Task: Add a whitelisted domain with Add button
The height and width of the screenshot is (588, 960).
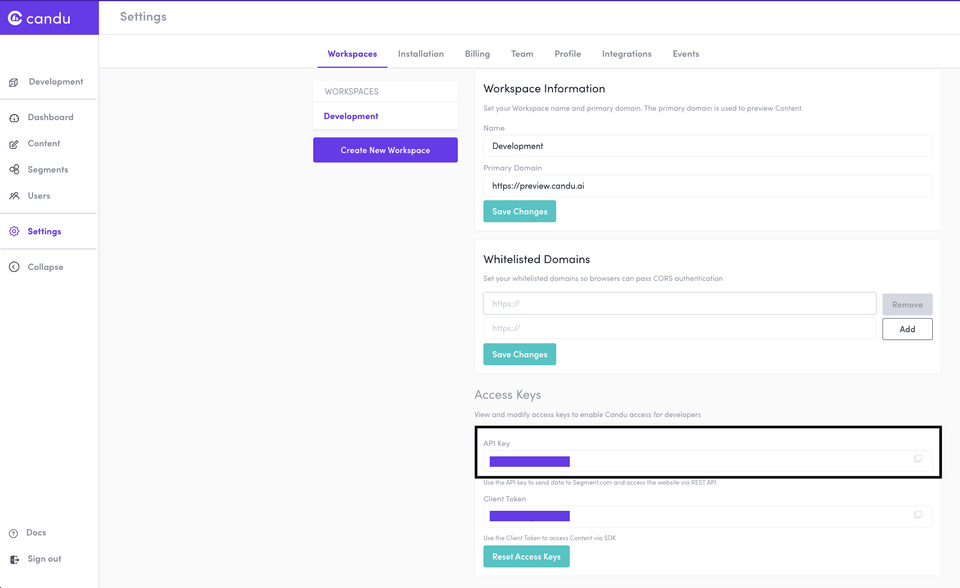Action: [907, 329]
